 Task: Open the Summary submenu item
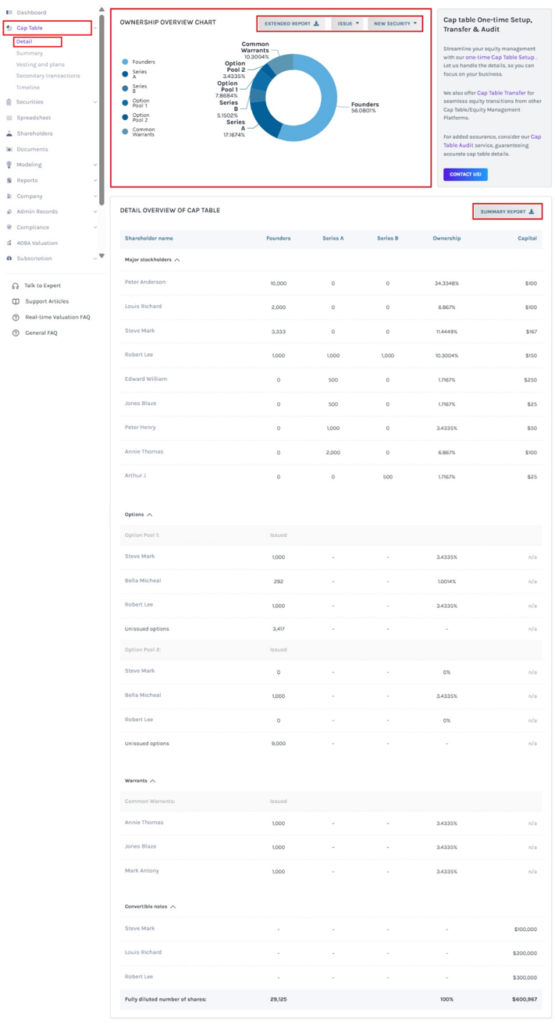click(x=29, y=54)
